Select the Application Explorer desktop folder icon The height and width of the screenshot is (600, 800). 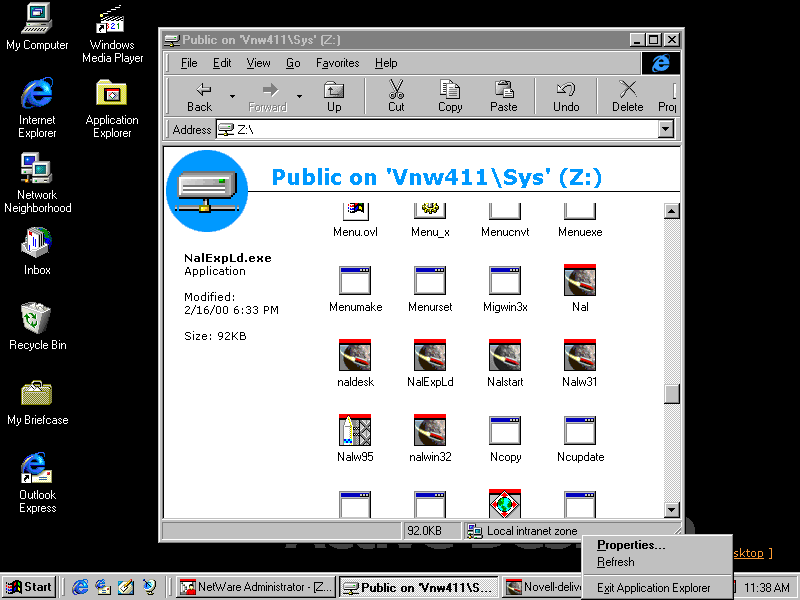coord(112,108)
